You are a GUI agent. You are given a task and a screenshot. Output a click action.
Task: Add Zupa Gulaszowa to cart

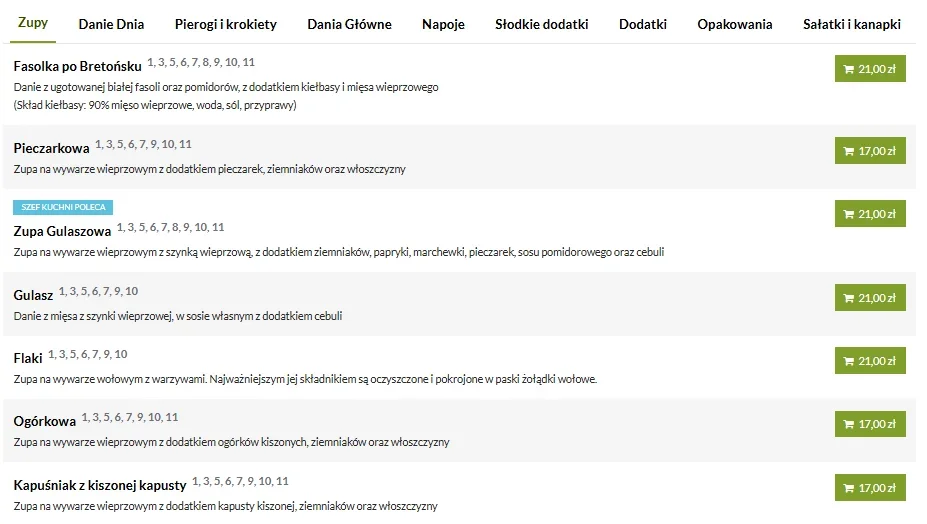869,214
